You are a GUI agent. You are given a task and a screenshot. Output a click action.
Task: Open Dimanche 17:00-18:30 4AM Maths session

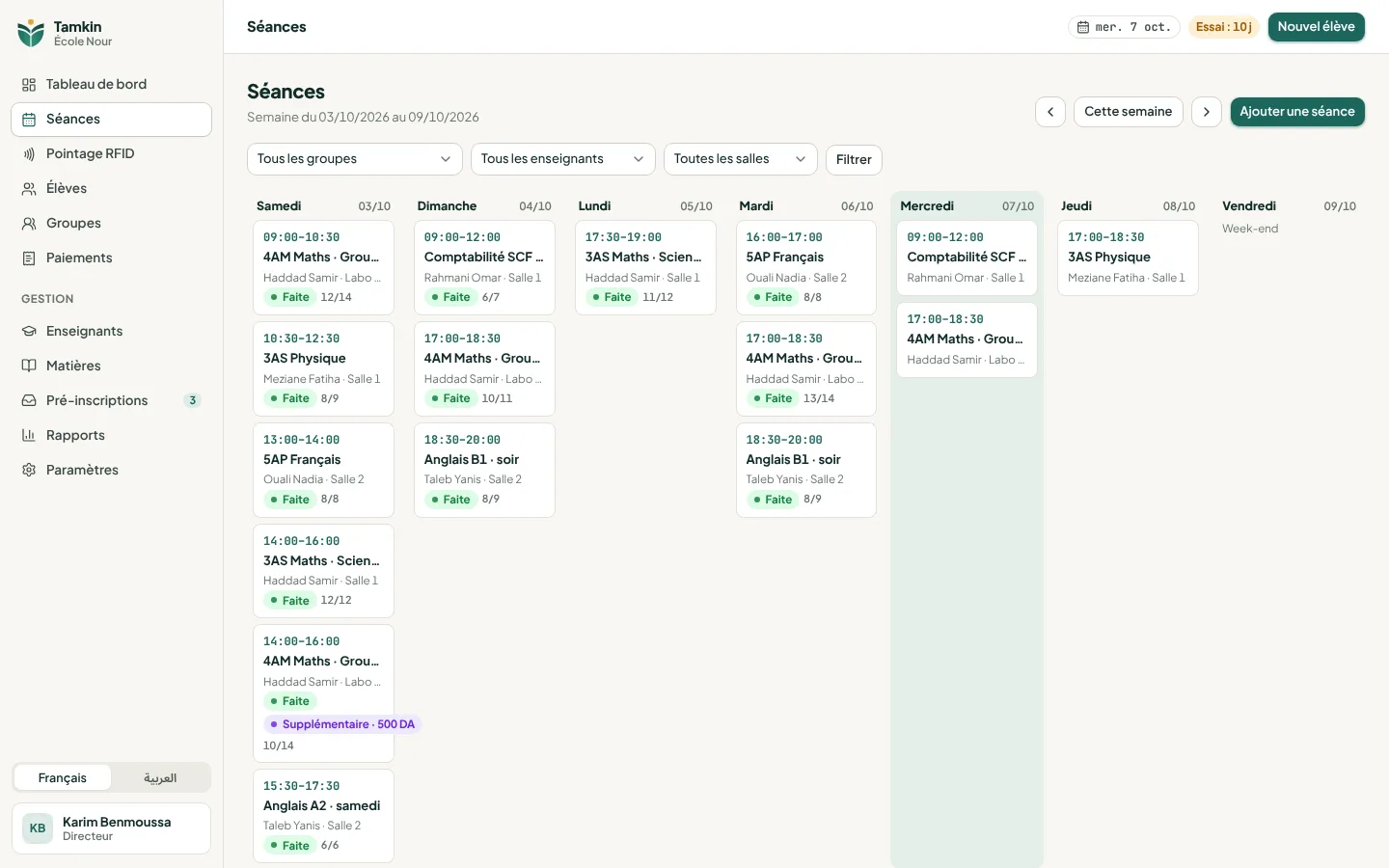tap(484, 368)
